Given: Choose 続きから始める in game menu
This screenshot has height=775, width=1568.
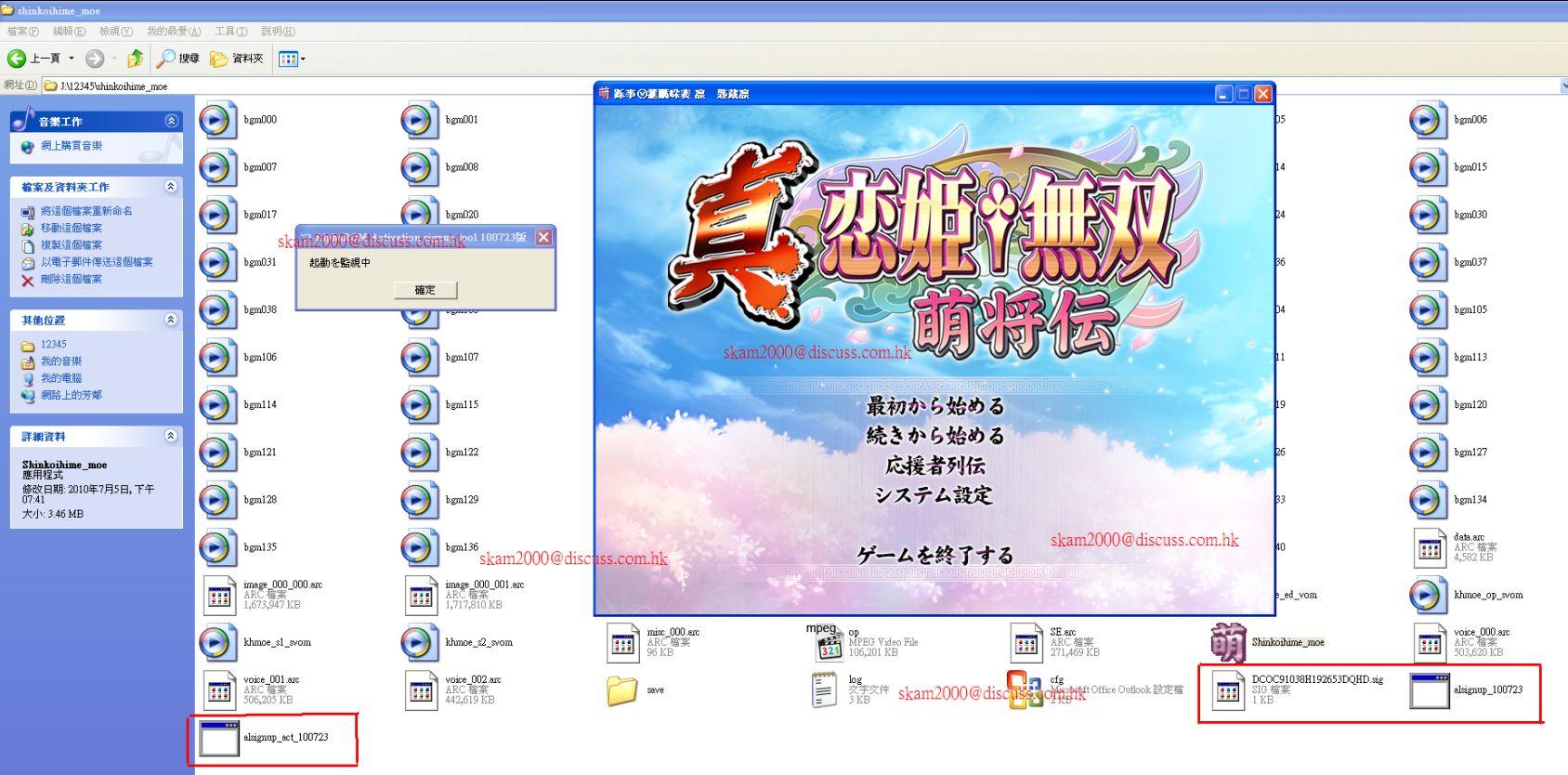Looking at the screenshot, I should click(935, 436).
